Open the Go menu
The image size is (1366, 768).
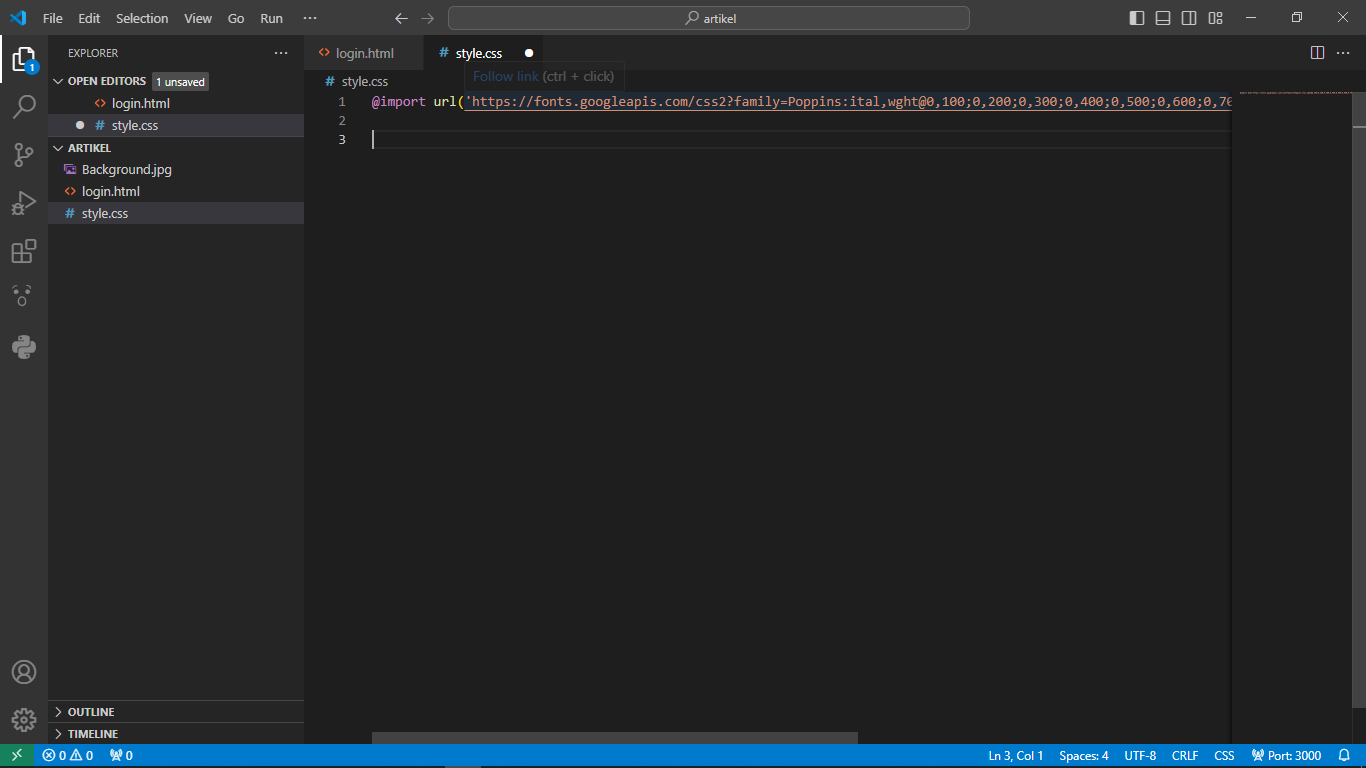click(x=236, y=18)
